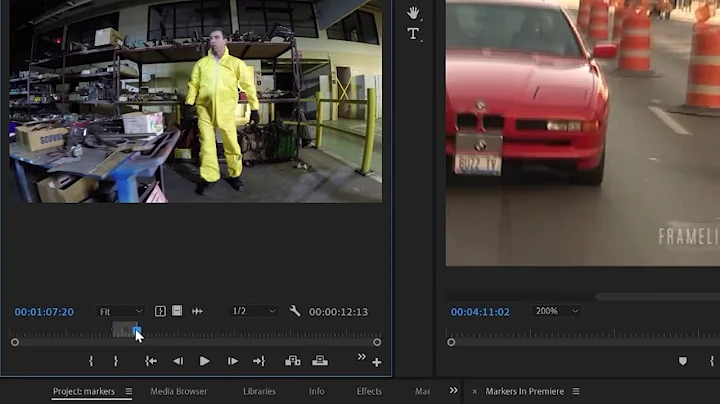The height and width of the screenshot is (404, 720).
Task: Open the Project panel menu icon
Action: (129, 392)
